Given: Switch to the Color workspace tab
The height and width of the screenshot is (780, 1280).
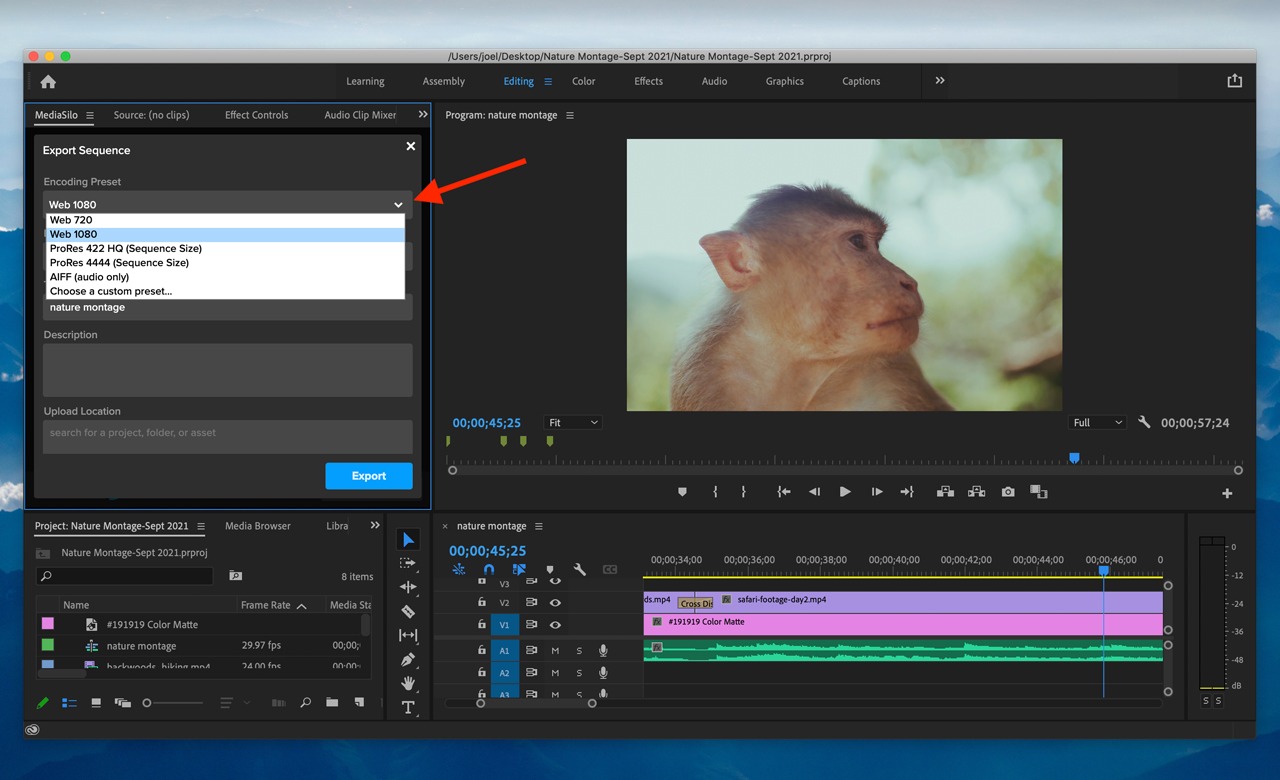Looking at the screenshot, I should pos(583,81).
